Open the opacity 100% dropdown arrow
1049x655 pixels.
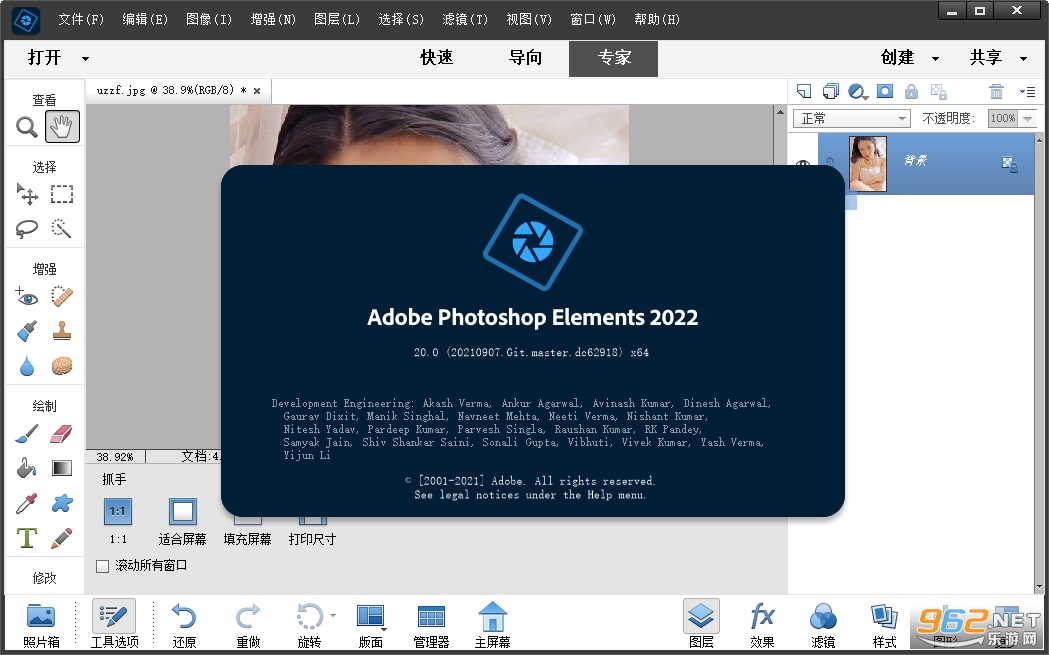point(1028,118)
